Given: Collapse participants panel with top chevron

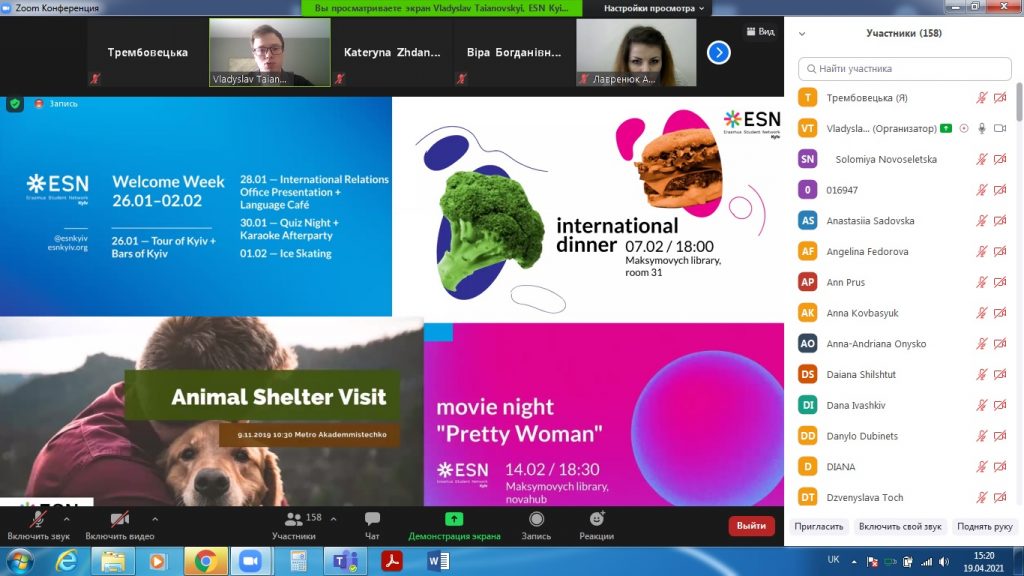Looking at the screenshot, I should click(x=802, y=34).
